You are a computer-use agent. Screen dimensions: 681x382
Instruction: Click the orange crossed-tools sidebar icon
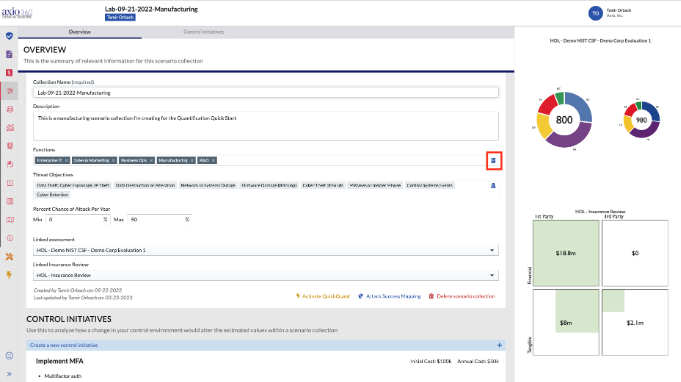pos(9,257)
